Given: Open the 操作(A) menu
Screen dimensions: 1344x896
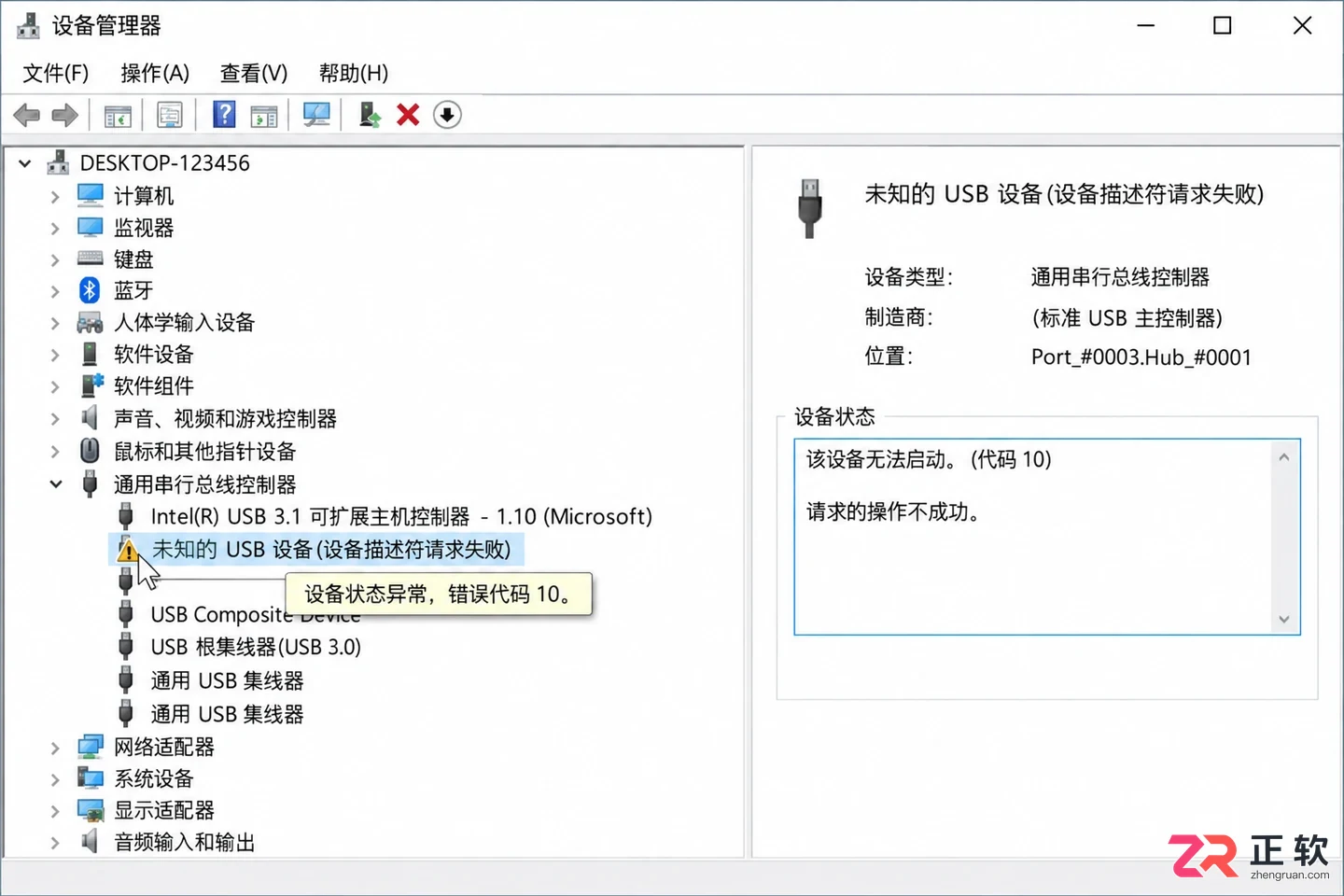Looking at the screenshot, I should (155, 73).
